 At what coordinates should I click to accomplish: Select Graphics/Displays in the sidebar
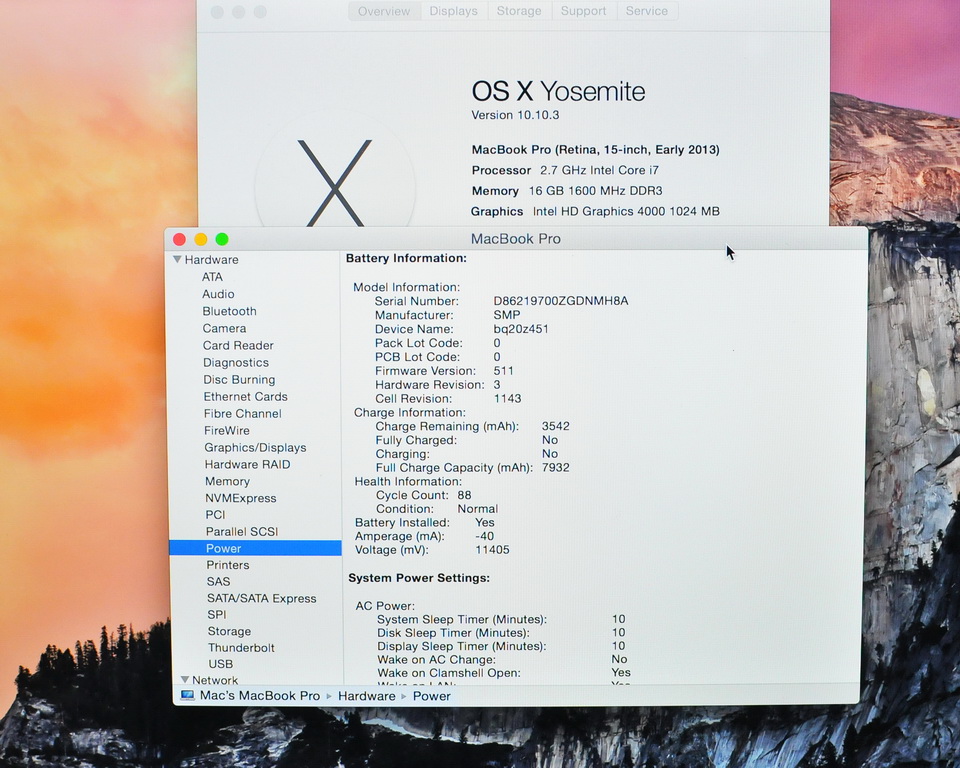click(255, 448)
